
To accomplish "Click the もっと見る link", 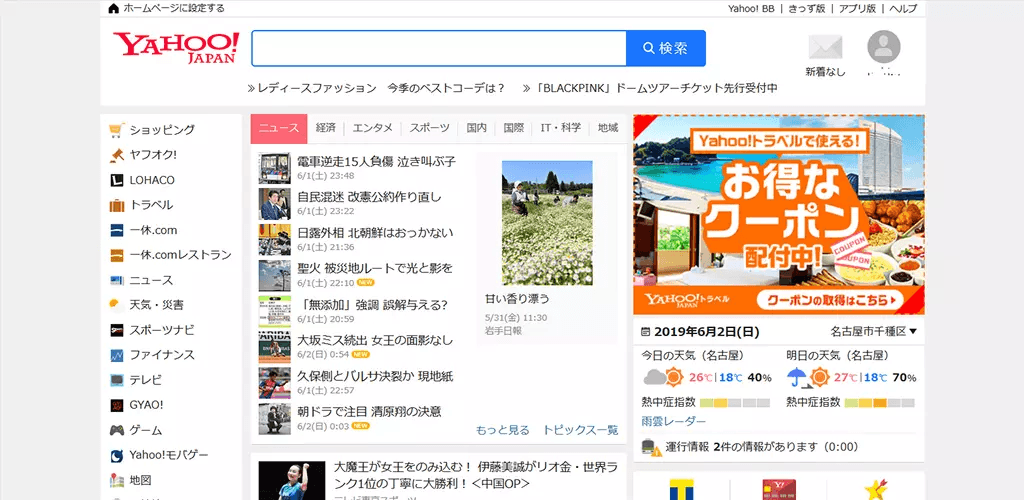I will point(503,430).
